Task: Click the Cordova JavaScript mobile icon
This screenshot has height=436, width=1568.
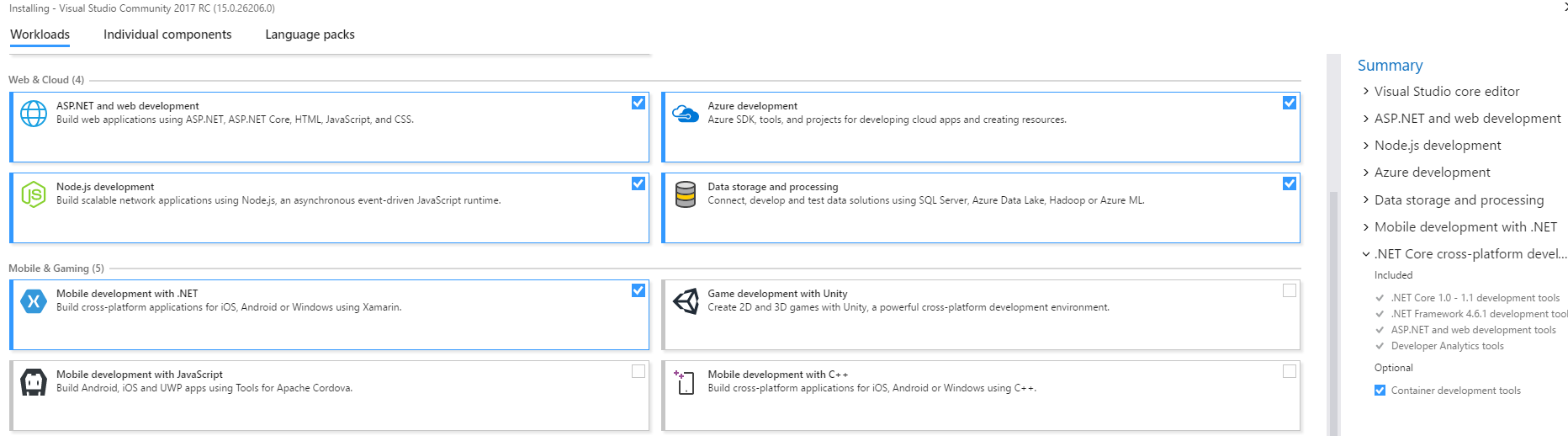Action: pyautogui.click(x=34, y=382)
